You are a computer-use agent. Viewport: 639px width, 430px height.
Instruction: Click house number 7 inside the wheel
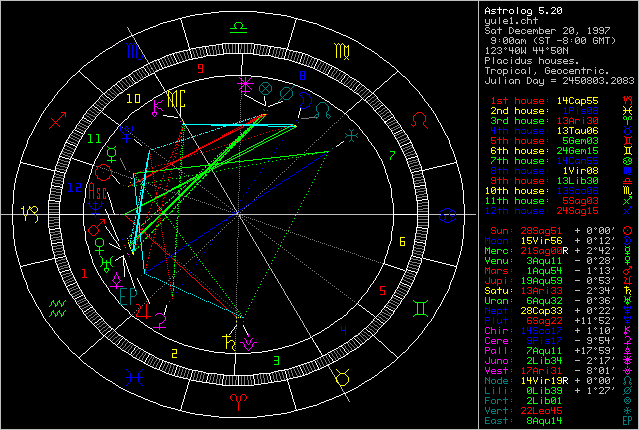pyautogui.click(x=392, y=155)
